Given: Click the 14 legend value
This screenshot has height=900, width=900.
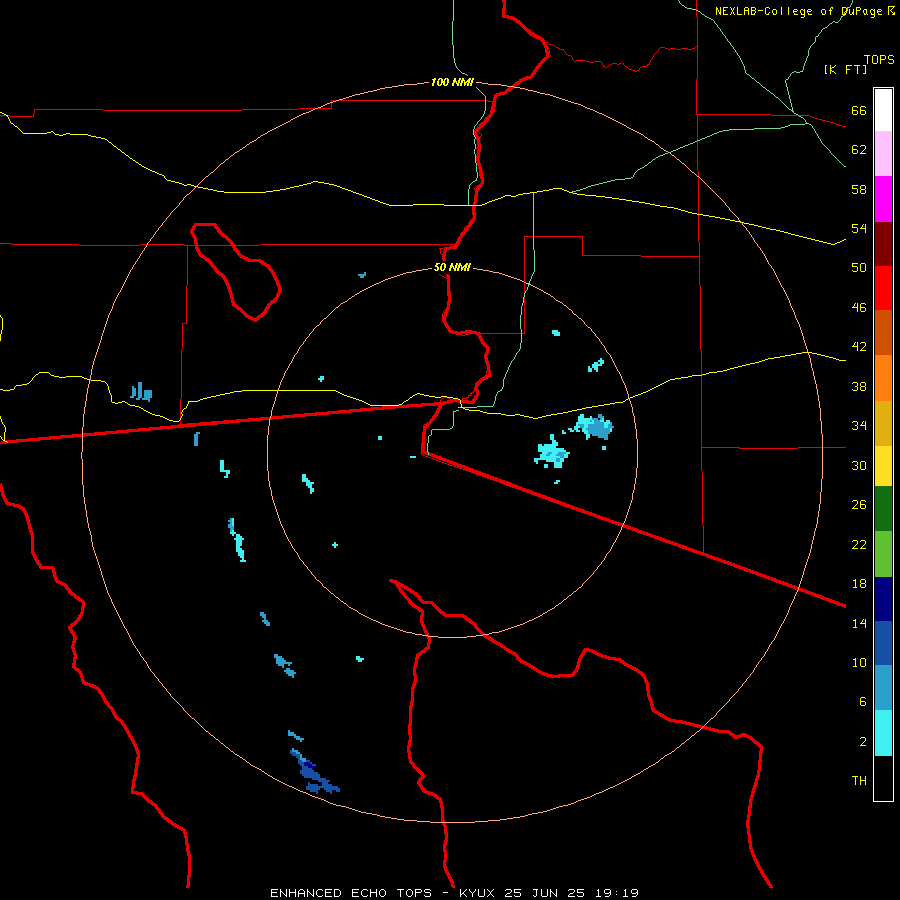Looking at the screenshot, I should tap(859, 623).
